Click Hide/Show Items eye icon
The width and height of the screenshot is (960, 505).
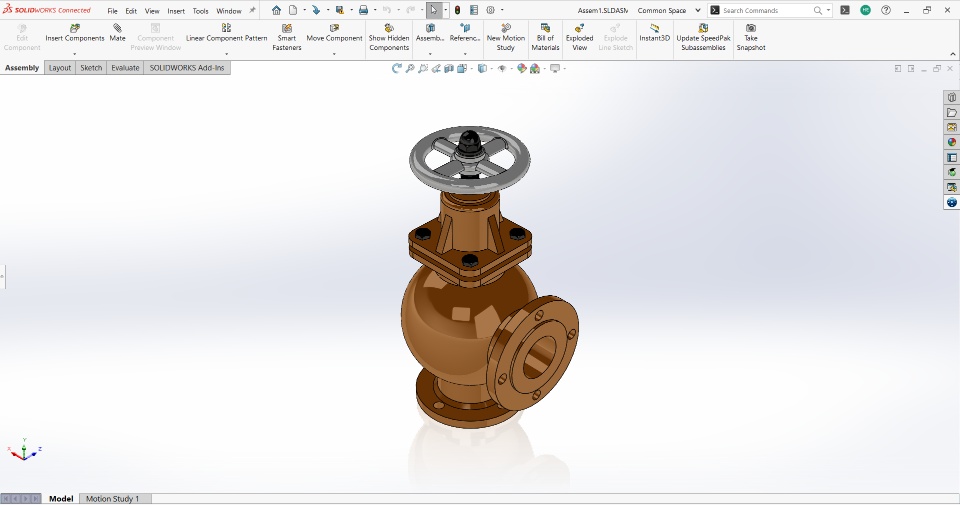tap(502, 69)
